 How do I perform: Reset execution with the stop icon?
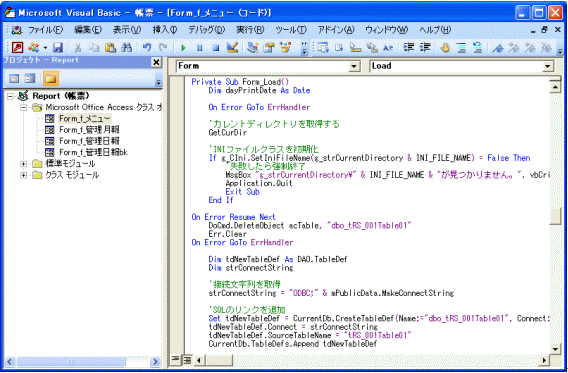point(216,47)
